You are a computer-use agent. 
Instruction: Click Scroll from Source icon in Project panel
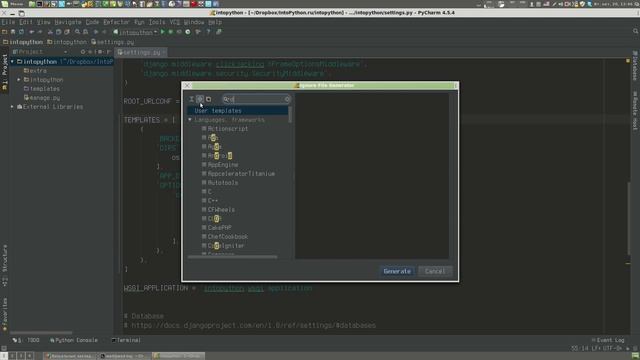(83, 52)
